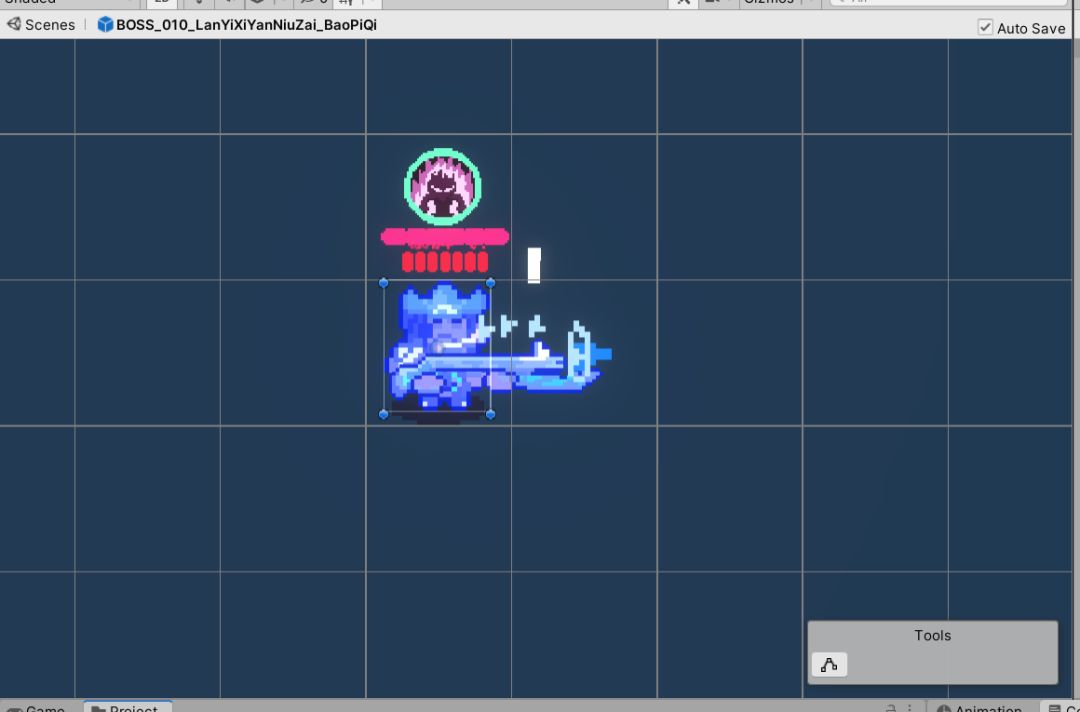Select the red segmented bar sprite

click(x=445, y=262)
